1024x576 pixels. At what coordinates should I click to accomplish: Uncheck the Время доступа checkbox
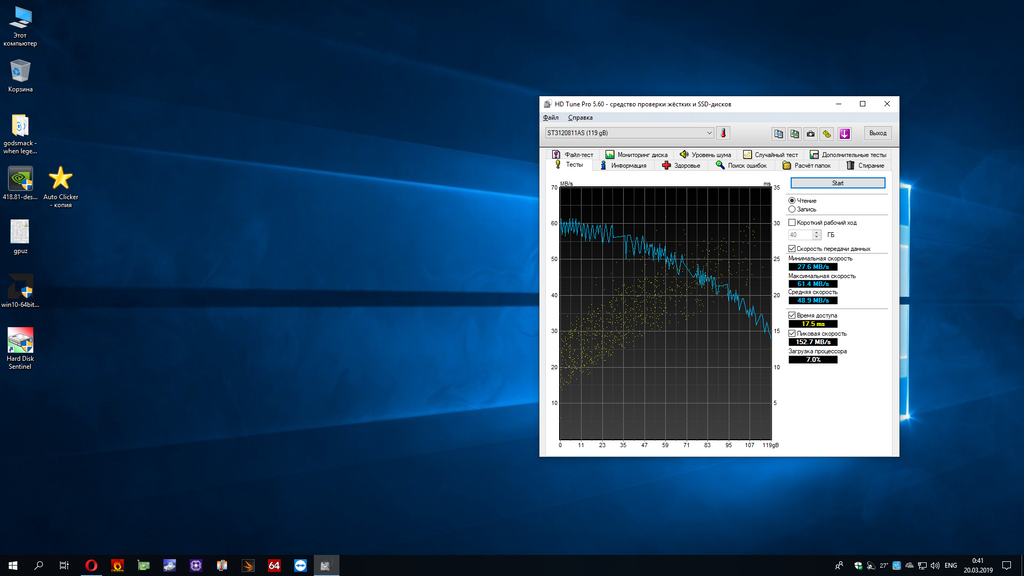click(792, 315)
